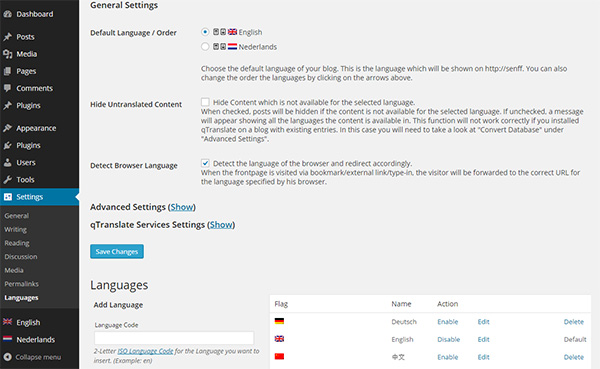Click the pushpin icon beside Plugins below Comments

coord(8,105)
